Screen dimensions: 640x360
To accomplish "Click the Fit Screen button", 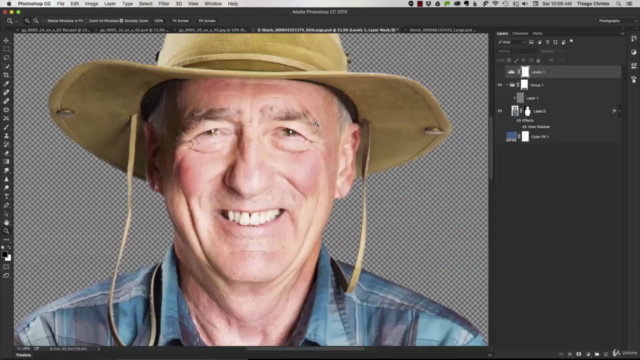I will pyautogui.click(x=180, y=21).
